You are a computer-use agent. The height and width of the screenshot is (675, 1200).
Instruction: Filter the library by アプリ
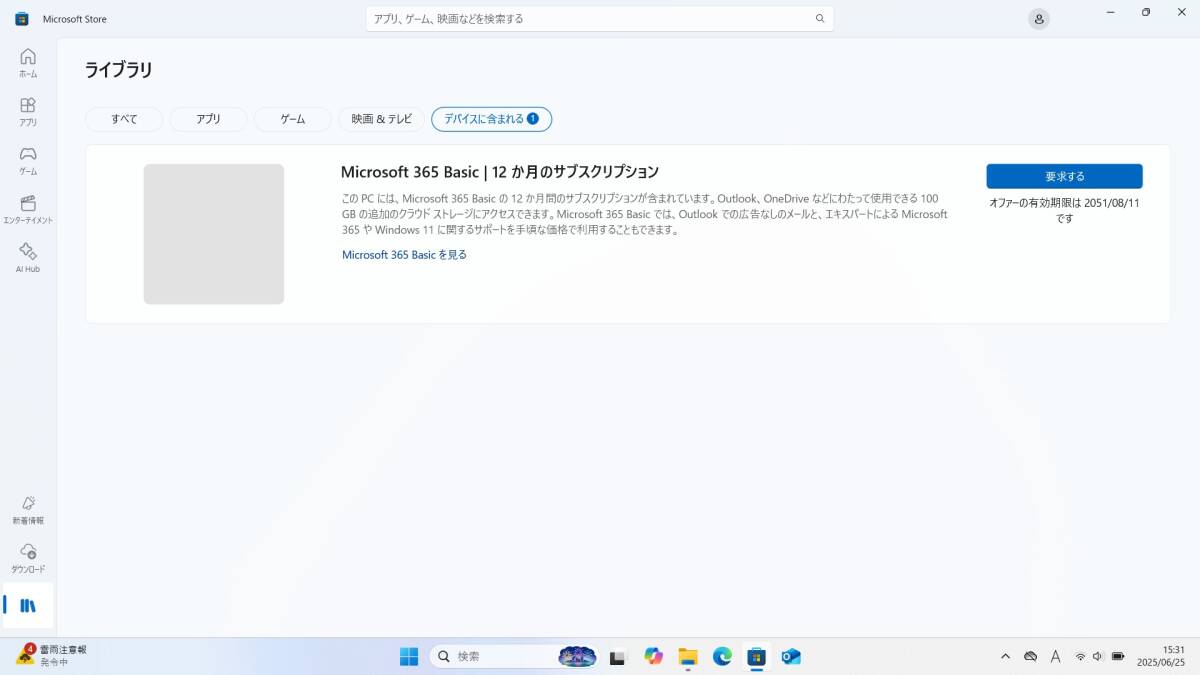click(208, 119)
